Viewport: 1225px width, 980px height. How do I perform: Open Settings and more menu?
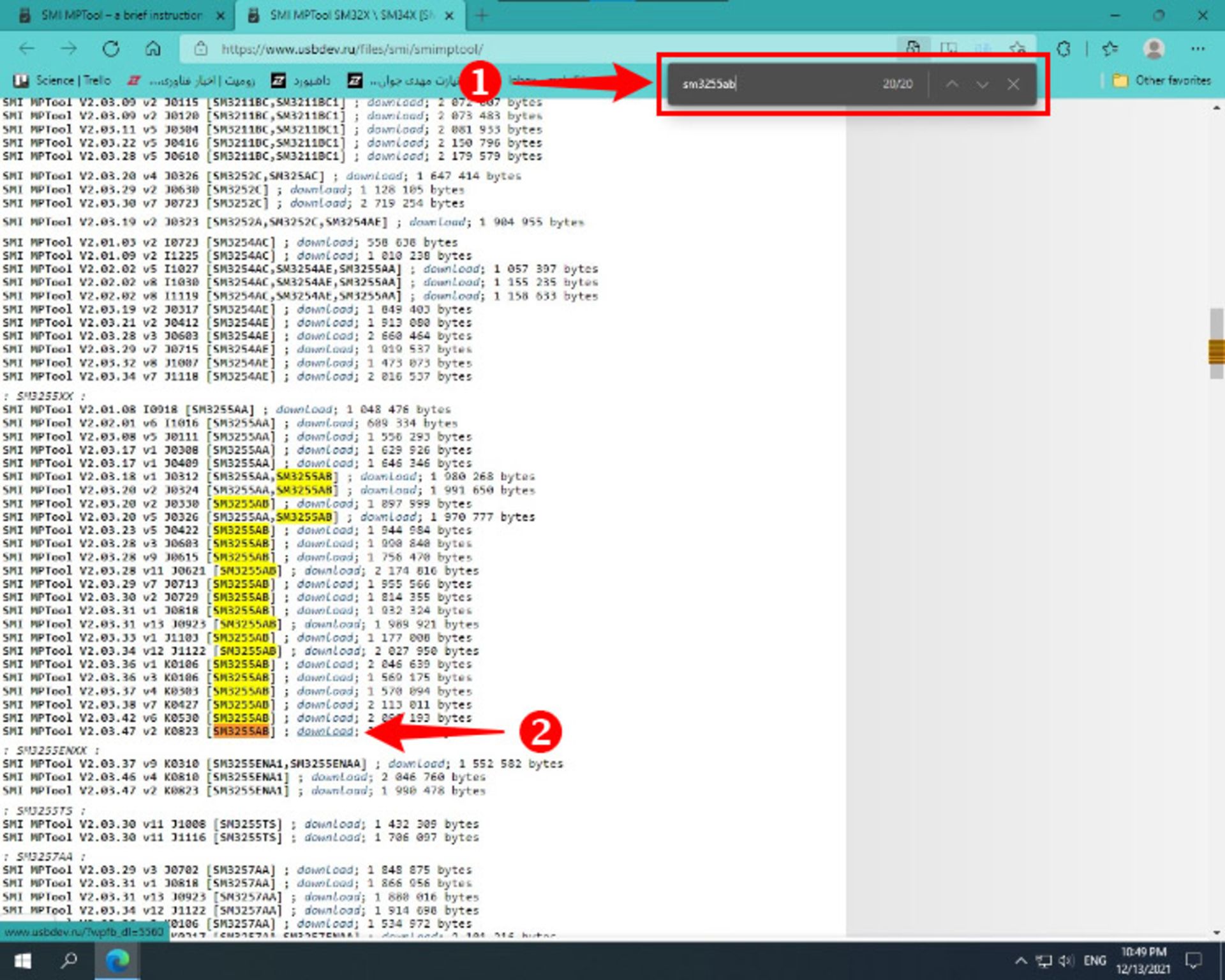[1198, 48]
